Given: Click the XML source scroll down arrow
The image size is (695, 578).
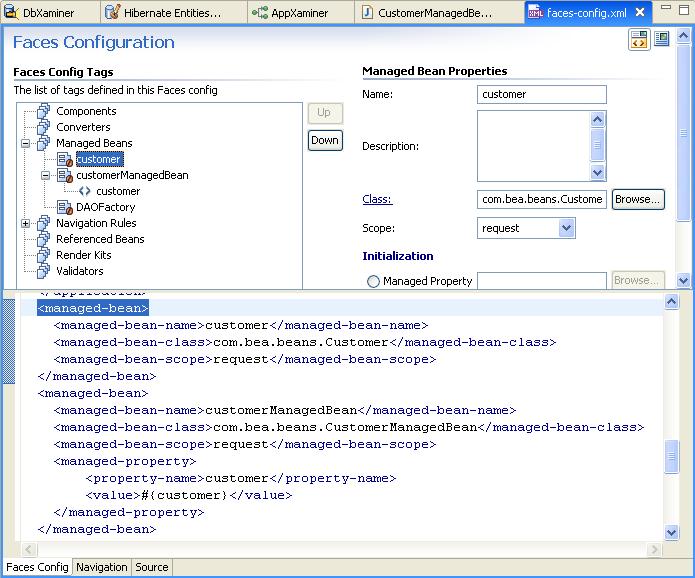Looking at the screenshot, I should (672, 532).
